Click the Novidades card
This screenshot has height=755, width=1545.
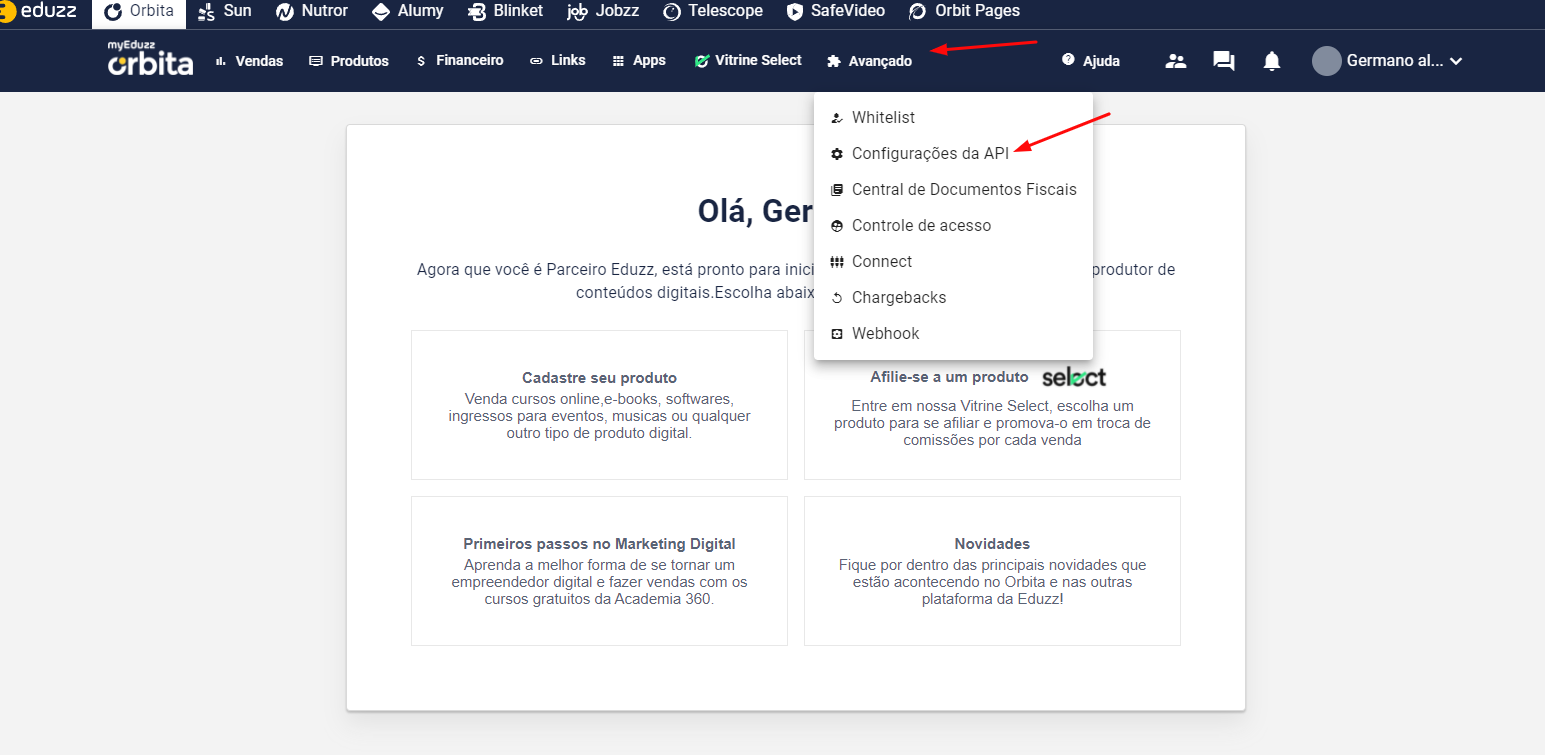click(992, 571)
